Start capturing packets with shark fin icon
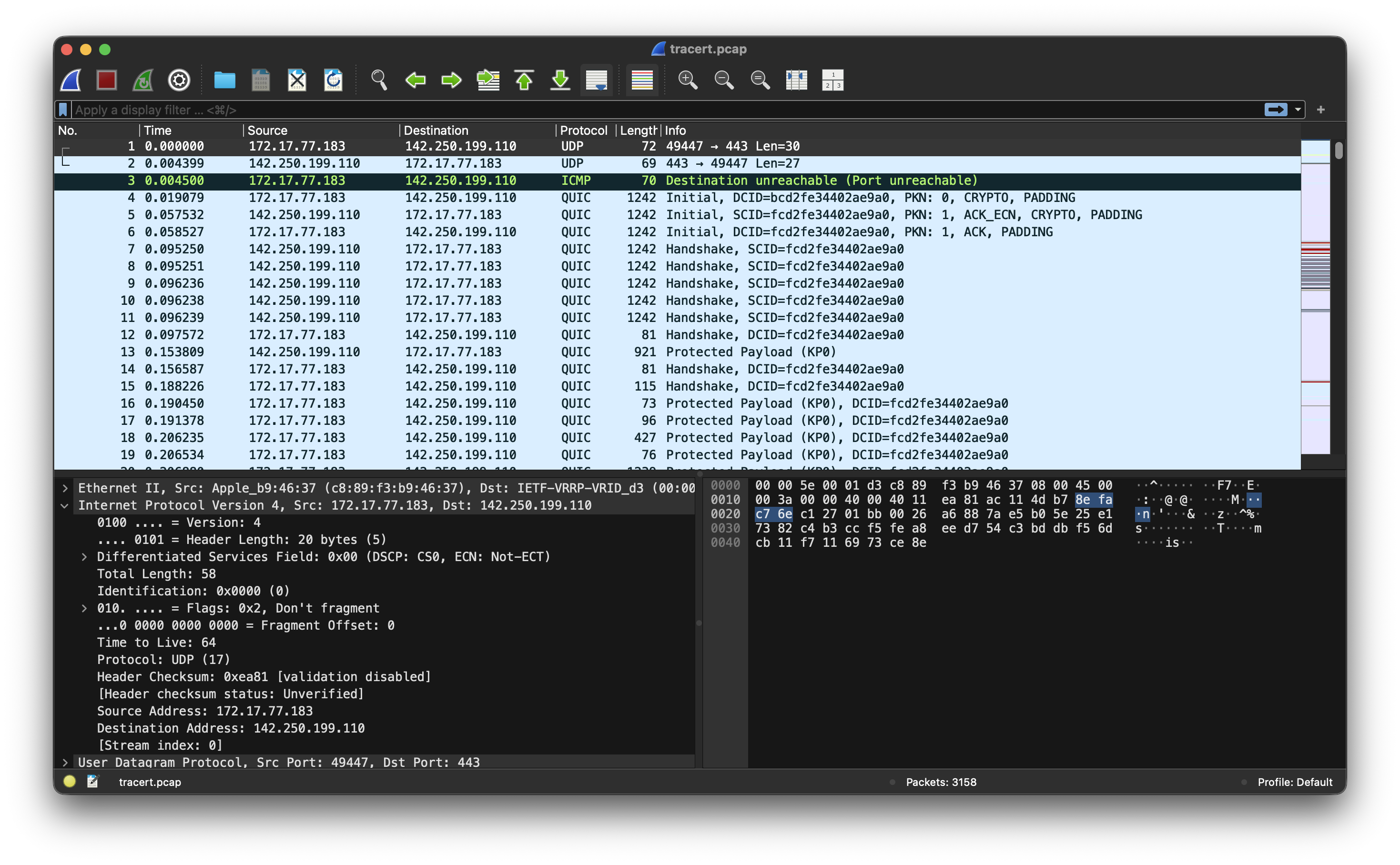 pyautogui.click(x=71, y=80)
